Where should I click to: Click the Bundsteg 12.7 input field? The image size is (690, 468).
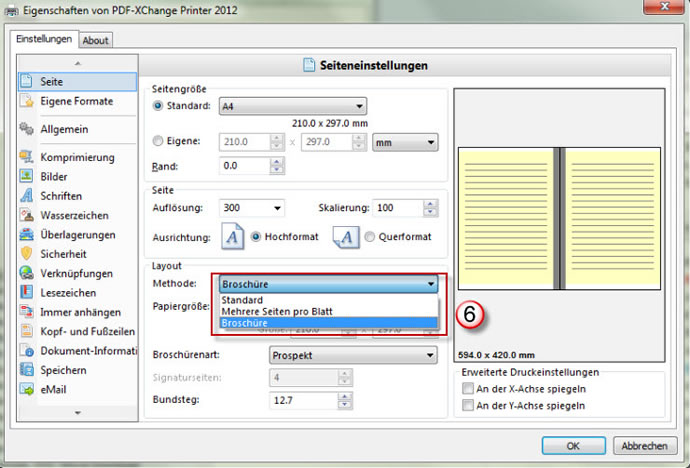tap(303, 400)
